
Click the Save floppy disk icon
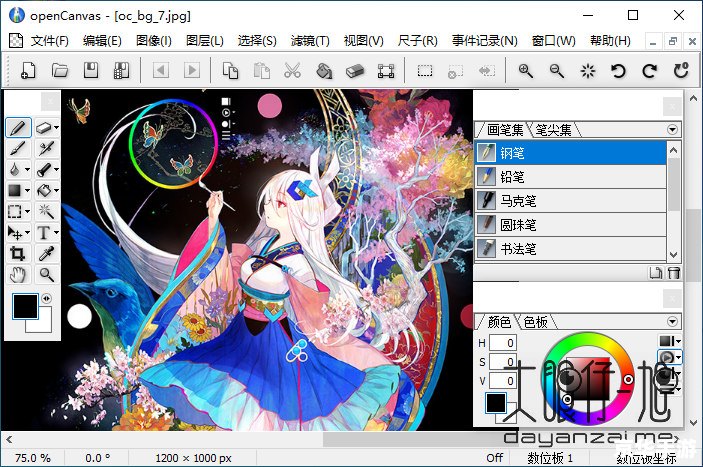click(x=91, y=70)
